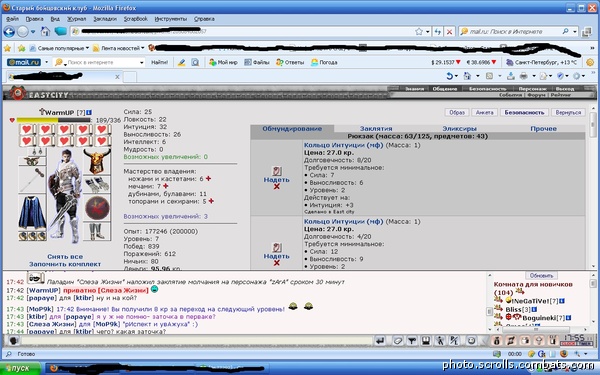The width and height of the screenshot is (600, 375).
Task: Increase knives and knuckles mastery with red plus
Action: click(208, 179)
